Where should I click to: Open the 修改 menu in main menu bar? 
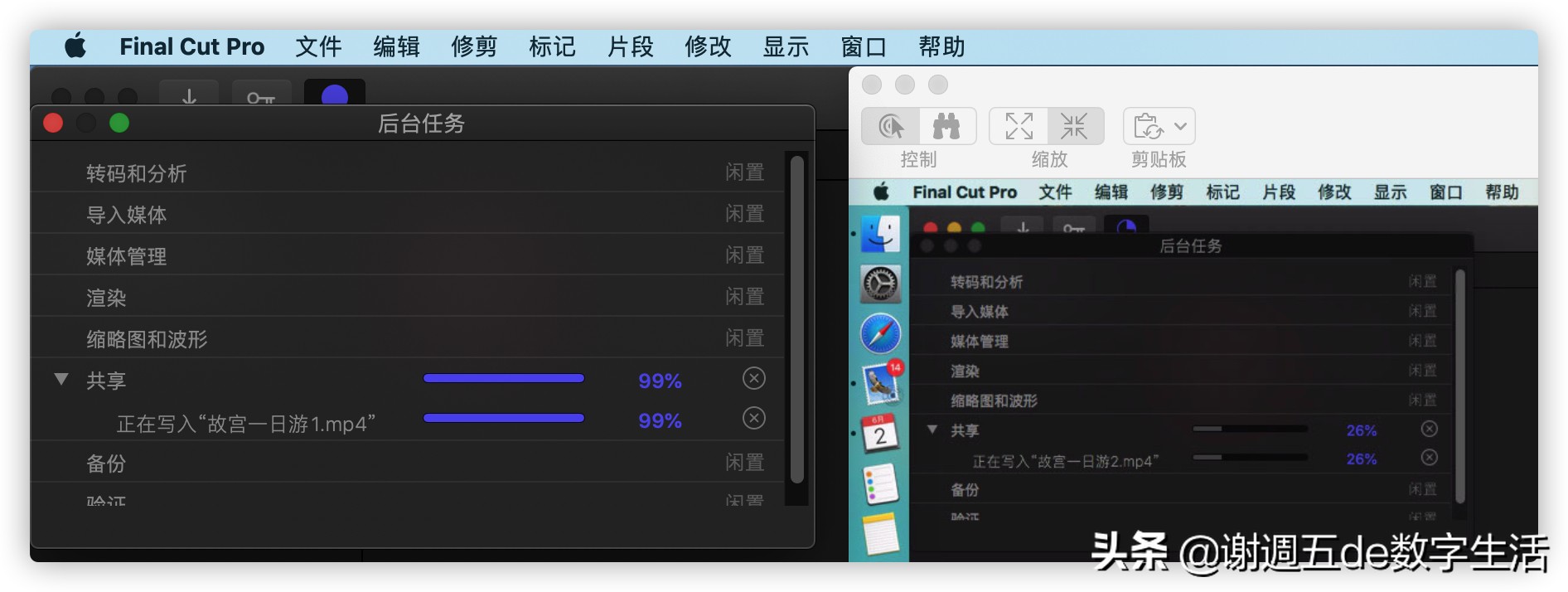[708, 46]
